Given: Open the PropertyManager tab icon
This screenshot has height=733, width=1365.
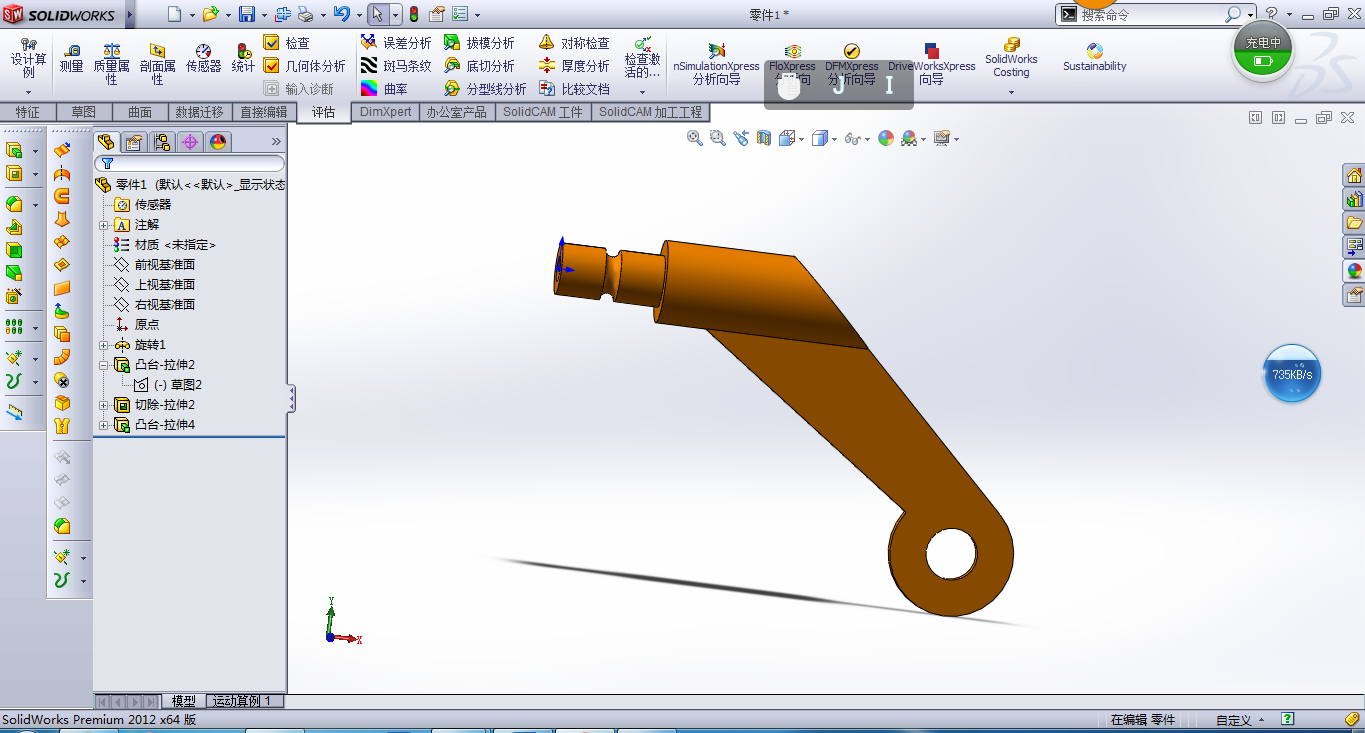Looking at the screenshot, I should (133, 141).
